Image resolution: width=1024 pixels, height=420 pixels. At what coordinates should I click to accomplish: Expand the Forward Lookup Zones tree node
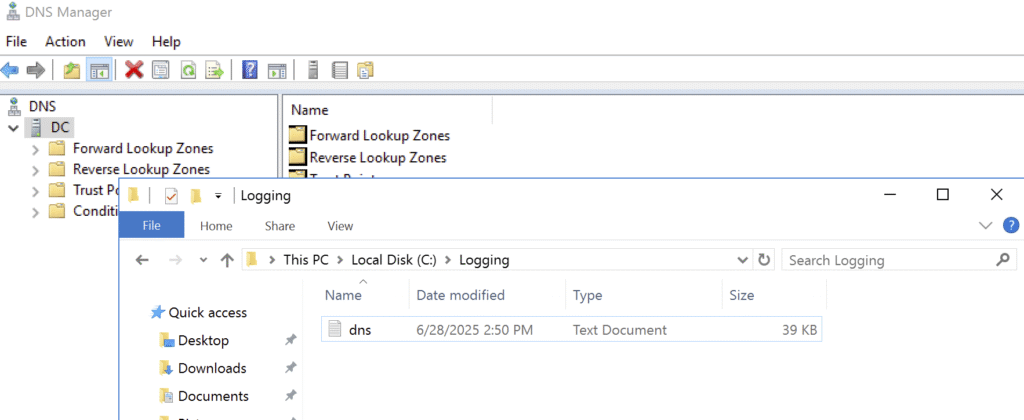pos(36,148)
